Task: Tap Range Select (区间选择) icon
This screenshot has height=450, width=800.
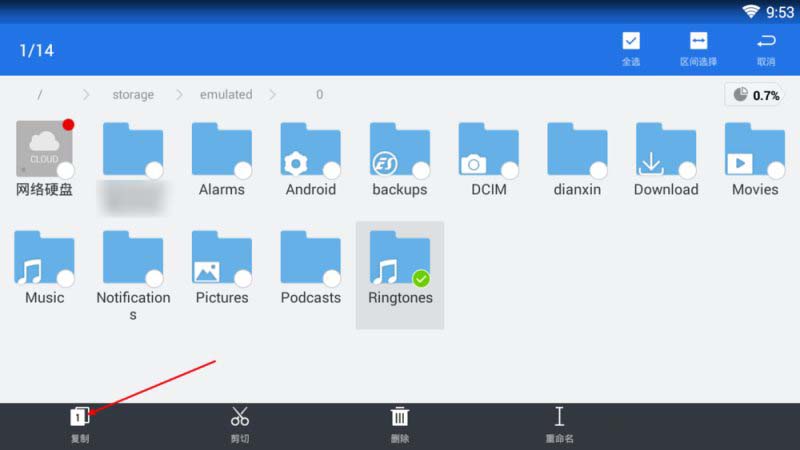Action: click(x=698, y=41)
